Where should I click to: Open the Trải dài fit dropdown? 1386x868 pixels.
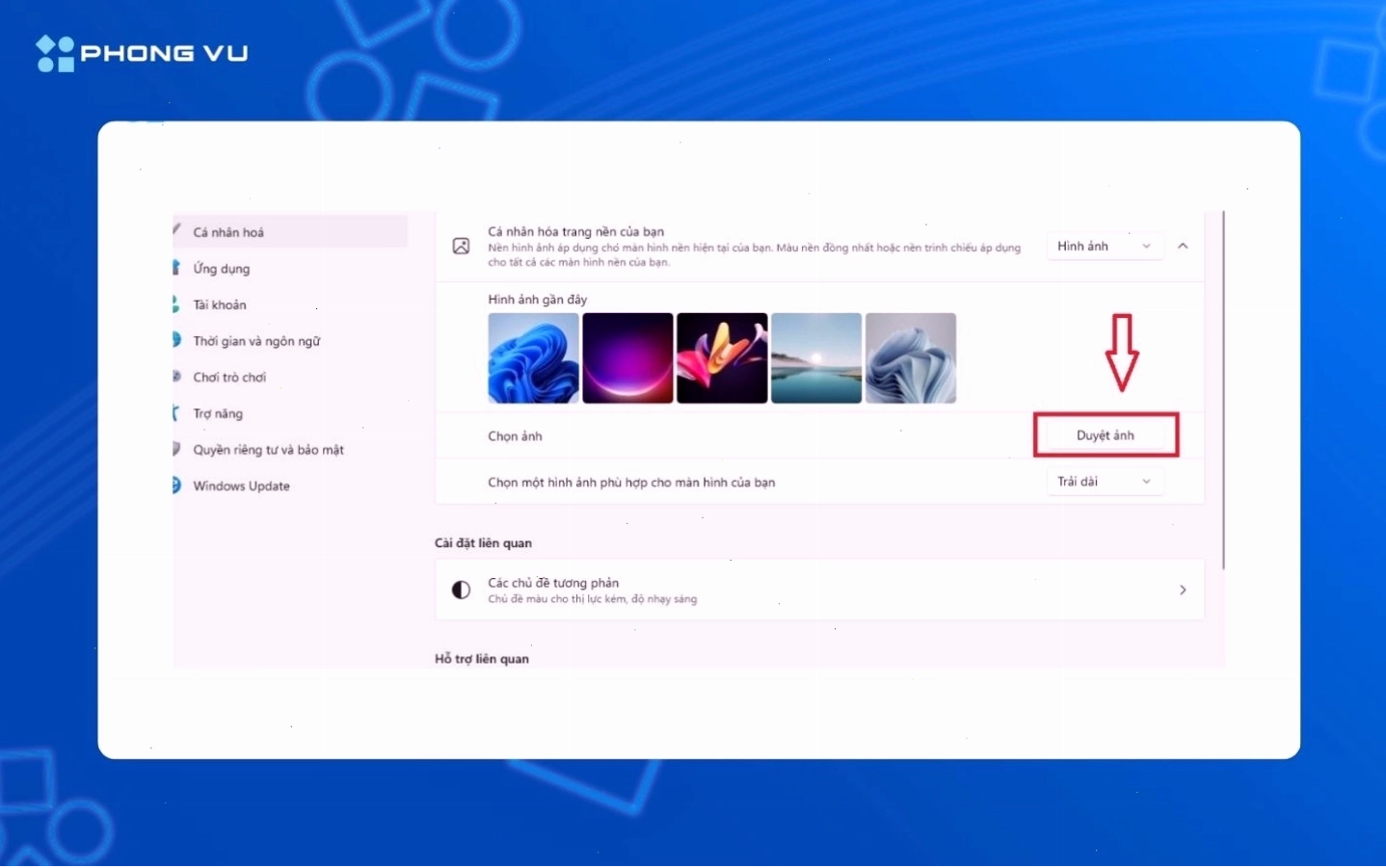pyautogui.click(x=1105, y=482)
